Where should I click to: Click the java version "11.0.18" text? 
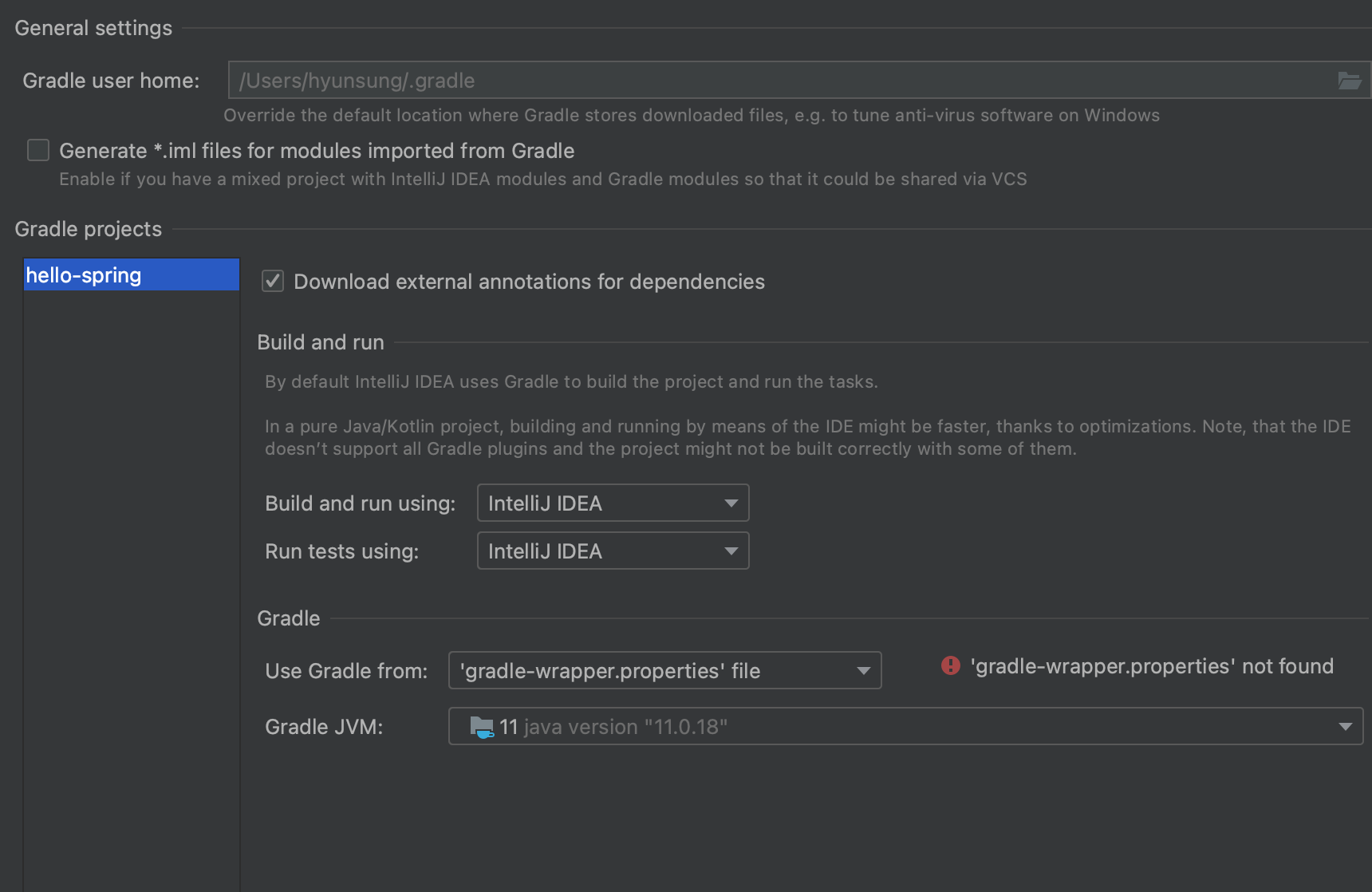click(625, 727)
